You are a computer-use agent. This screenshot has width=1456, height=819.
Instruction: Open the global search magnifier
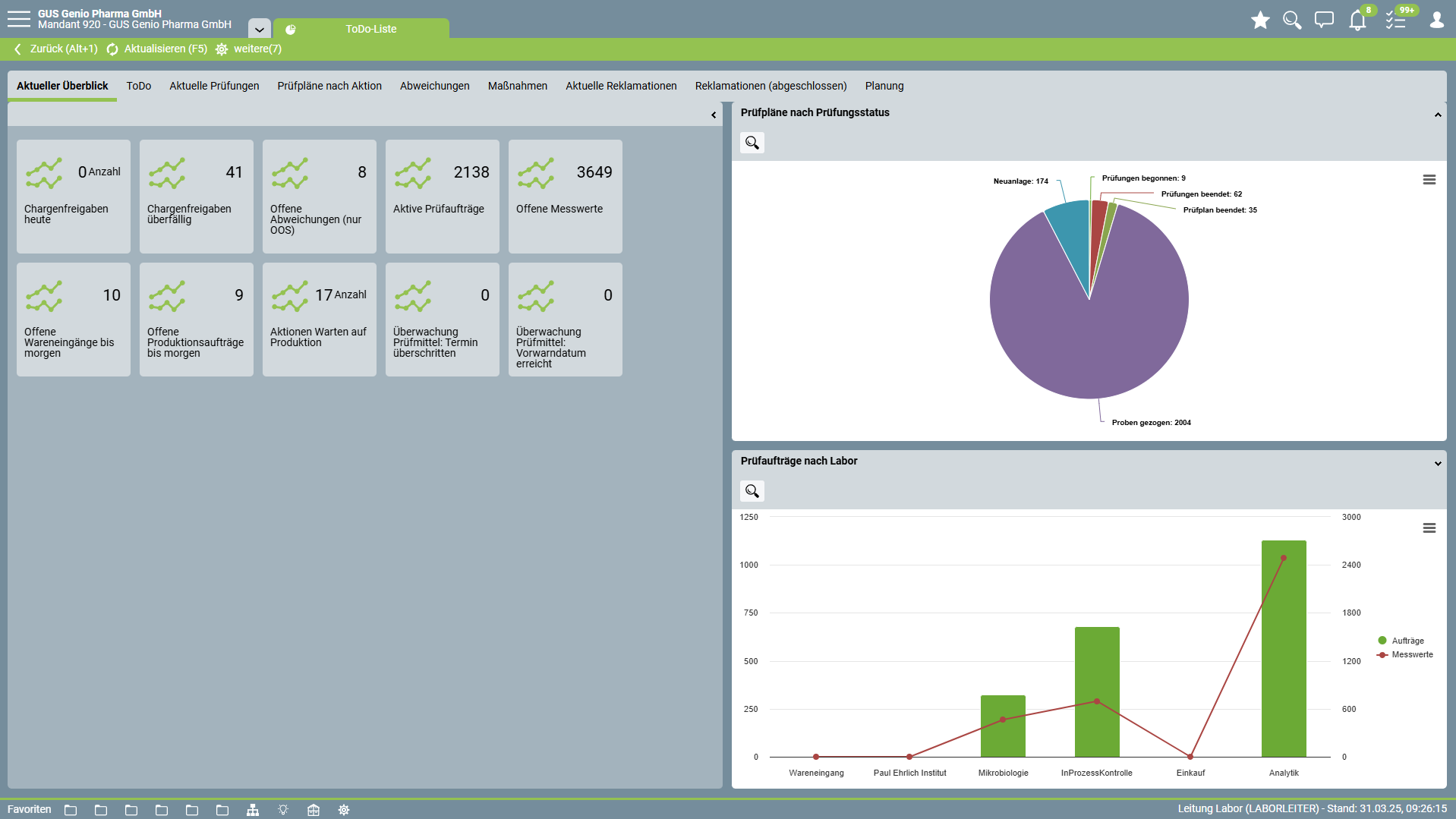1291,20
